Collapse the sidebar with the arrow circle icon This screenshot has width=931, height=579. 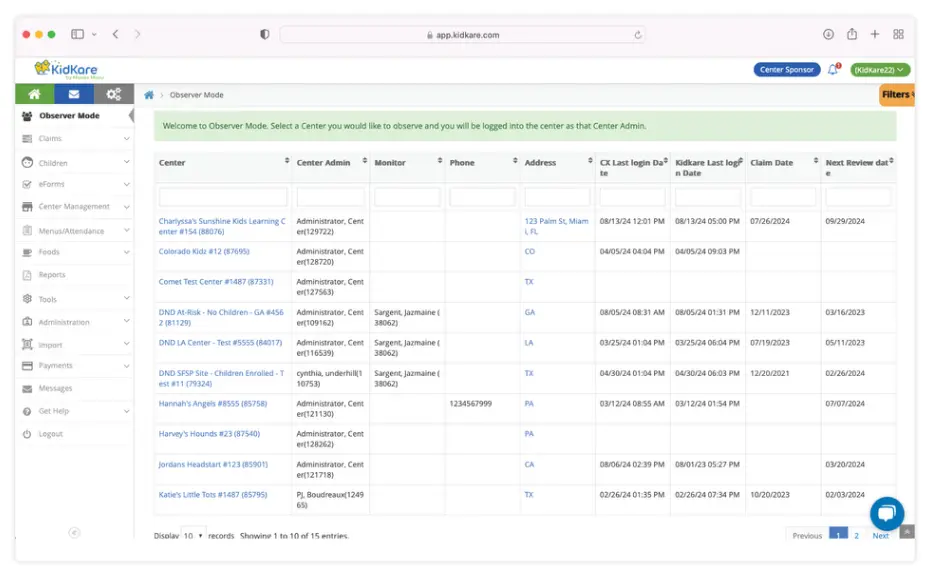(x=74, y=532)
